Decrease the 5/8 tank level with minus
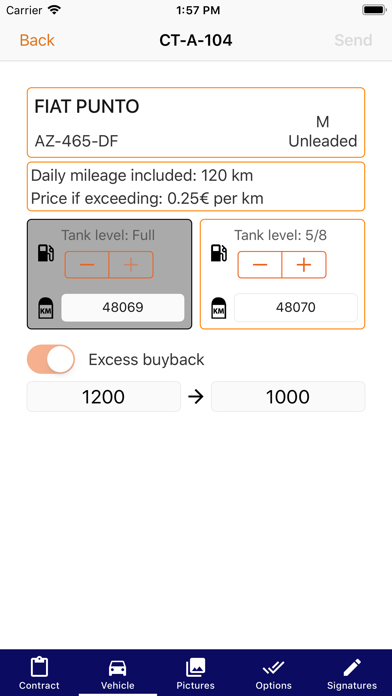This screenshot has height=696, width=392. tap(260, 265)
